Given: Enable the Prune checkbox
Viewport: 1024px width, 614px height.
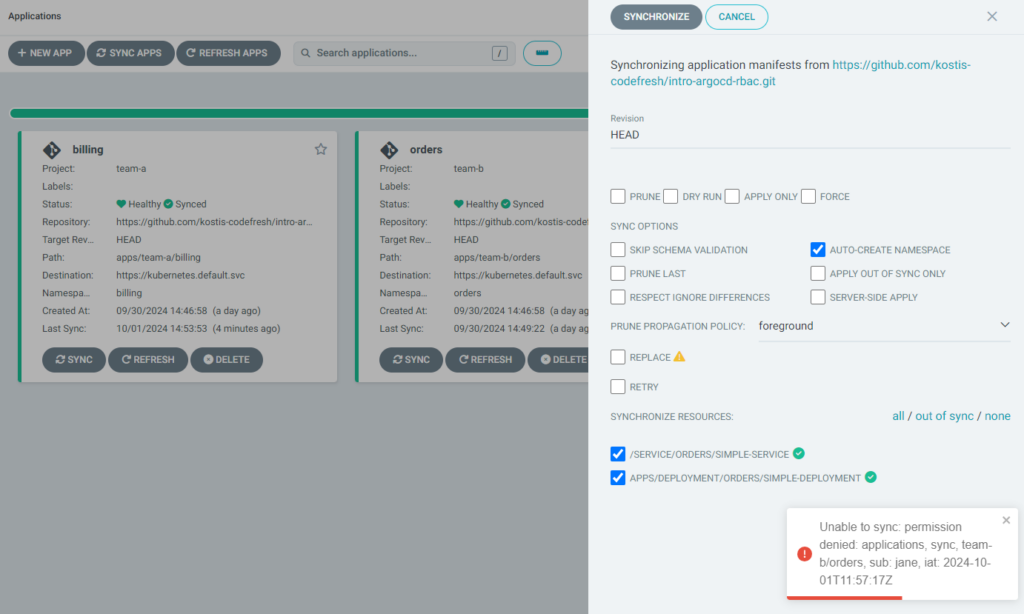Looking at the screenshot, I should (618, 196).
